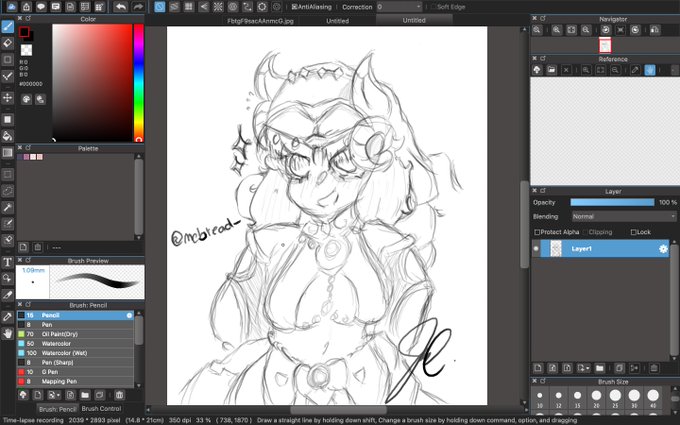
Task: Open the Blending mode dropdown
Action: point(623,216)
